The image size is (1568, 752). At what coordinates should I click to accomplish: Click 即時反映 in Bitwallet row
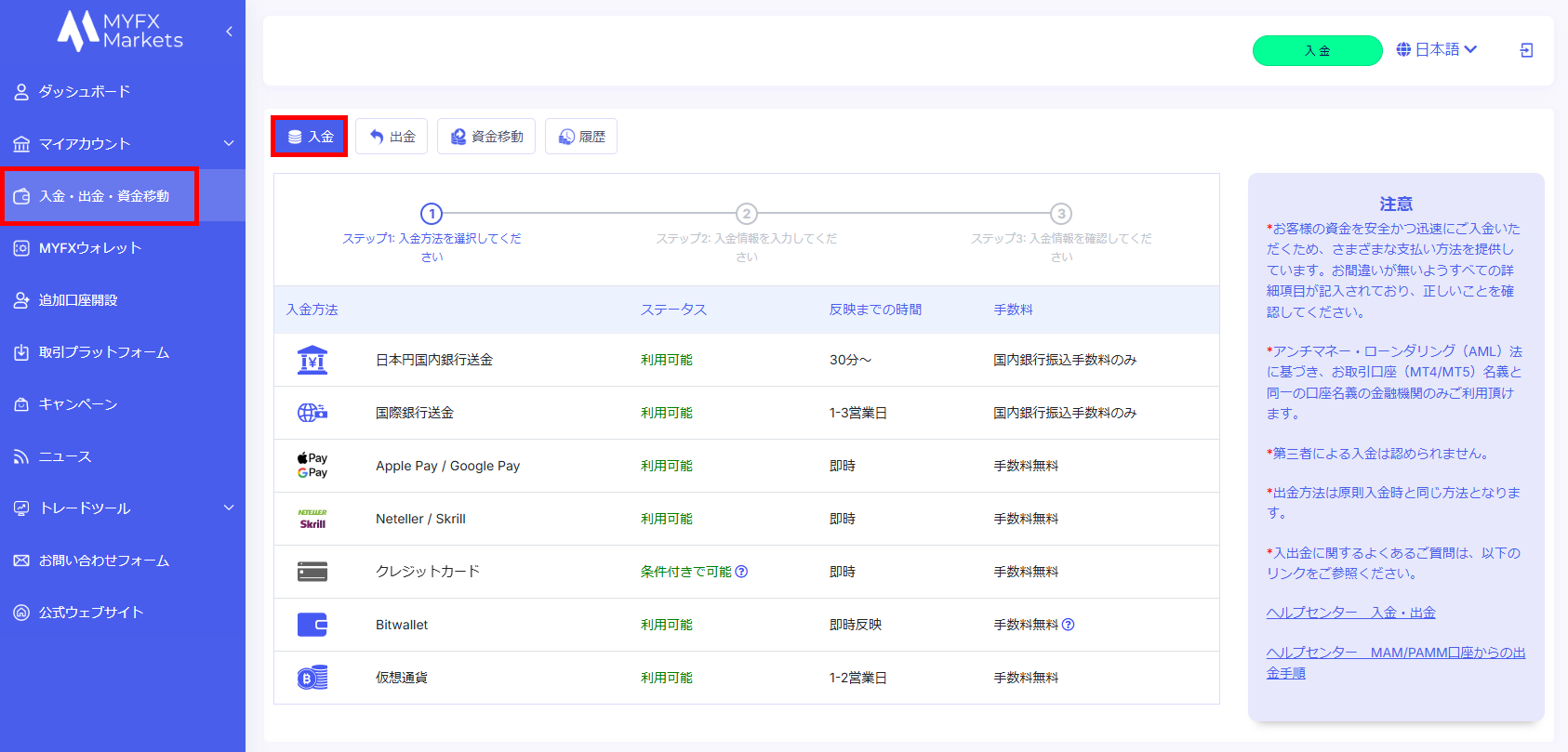(856, 625)
